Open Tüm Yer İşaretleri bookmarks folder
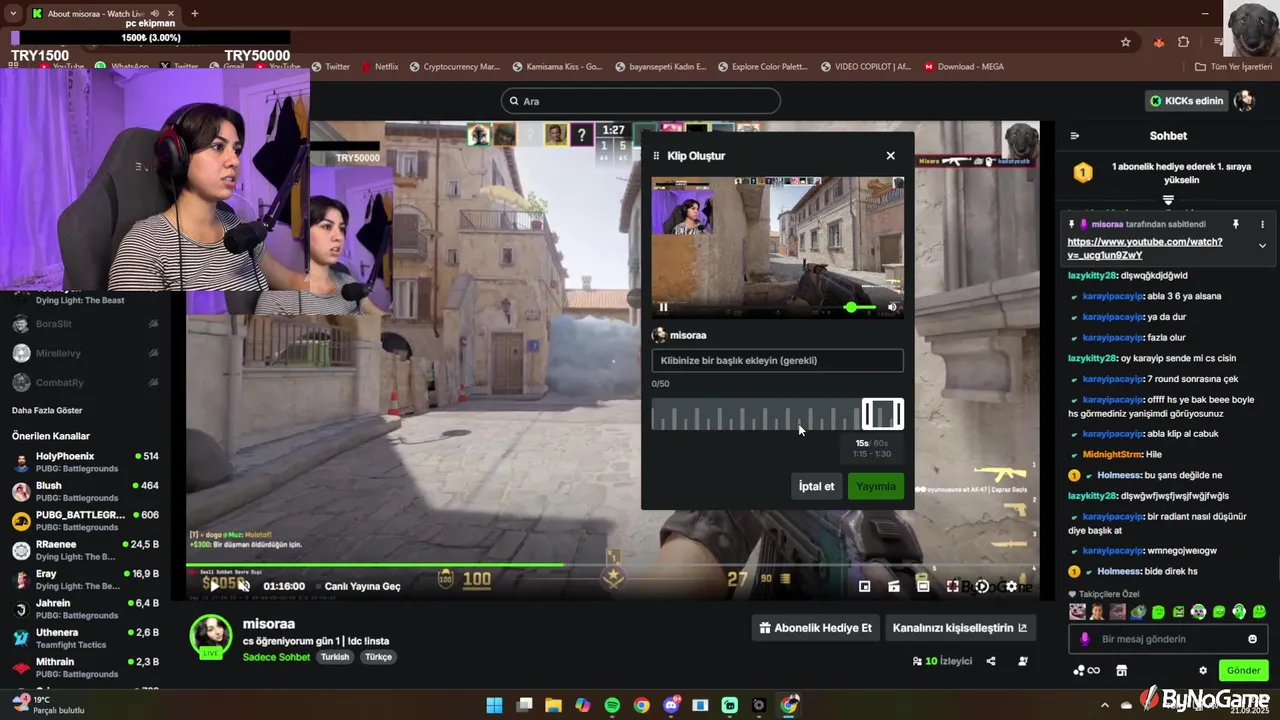 (1233, 67)
